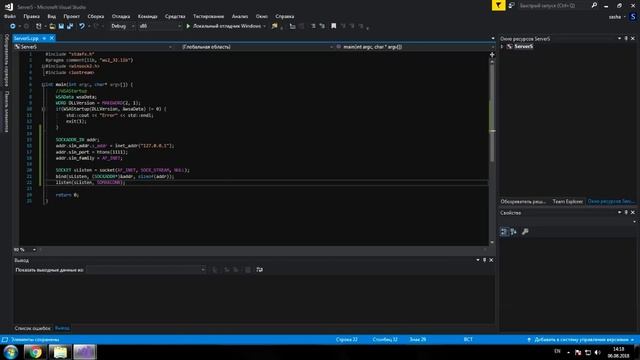
Task: Open the Файл menu
Action: [10, 16]
